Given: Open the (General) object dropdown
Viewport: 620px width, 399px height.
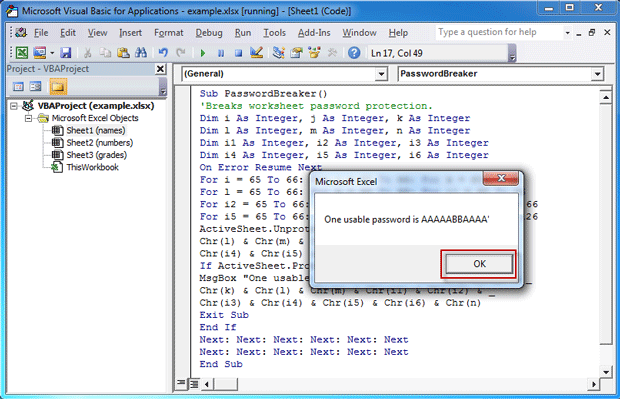Looking at the screenshot, I should [x=381, y=74].
